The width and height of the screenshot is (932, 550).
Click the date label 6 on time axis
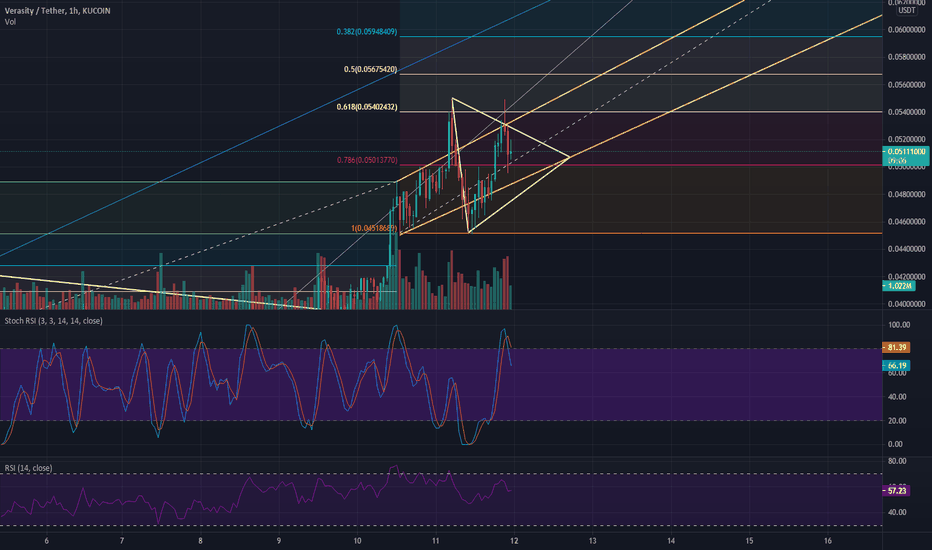tap(46, 541)
